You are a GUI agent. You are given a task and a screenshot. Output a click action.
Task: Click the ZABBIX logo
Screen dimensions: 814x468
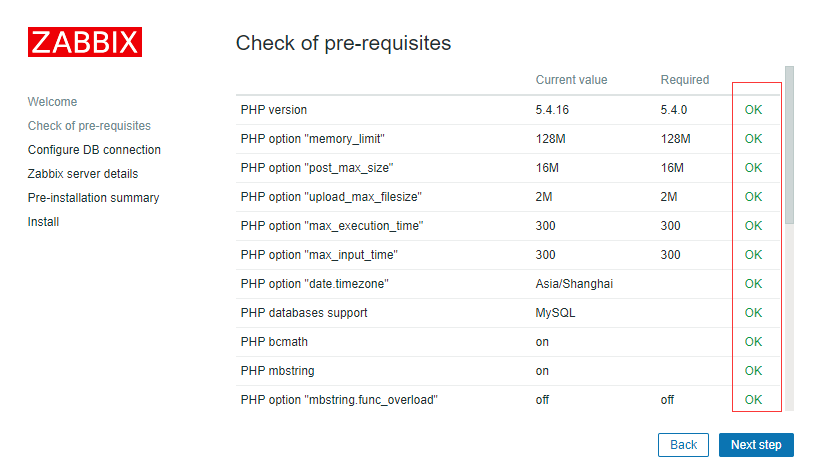(85, 42)
